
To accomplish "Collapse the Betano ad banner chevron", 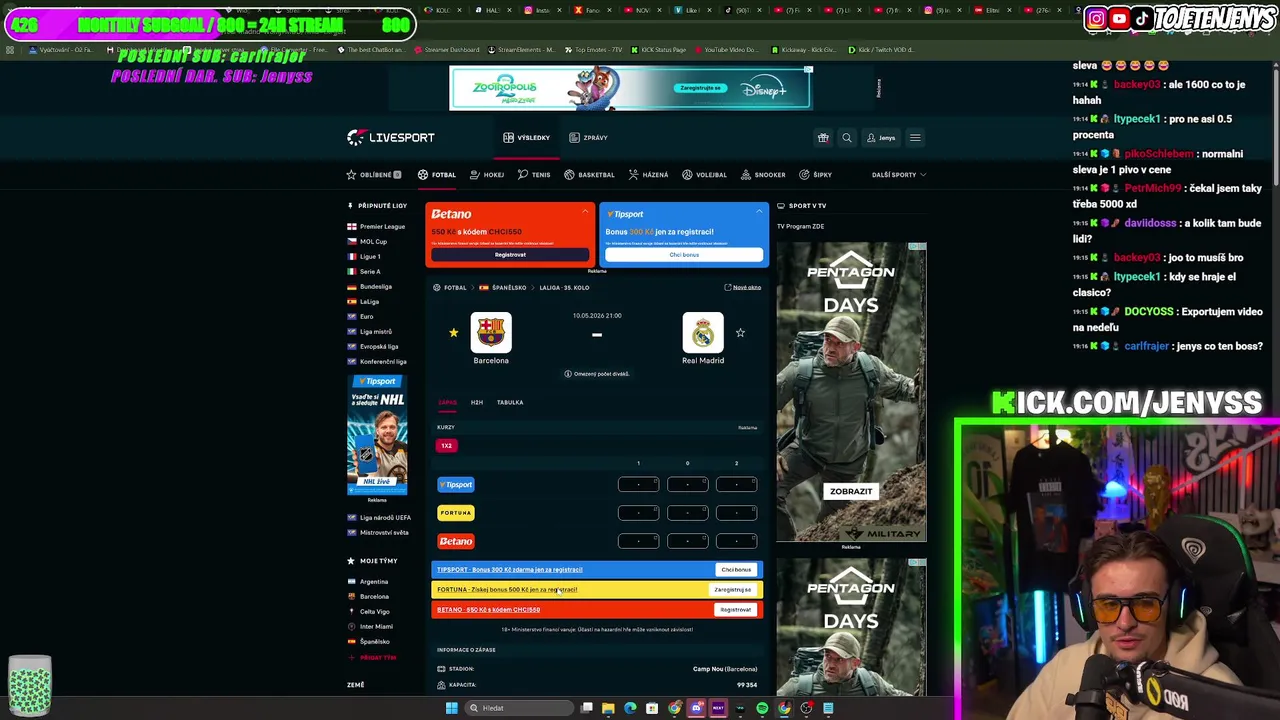I will point(585,211).
